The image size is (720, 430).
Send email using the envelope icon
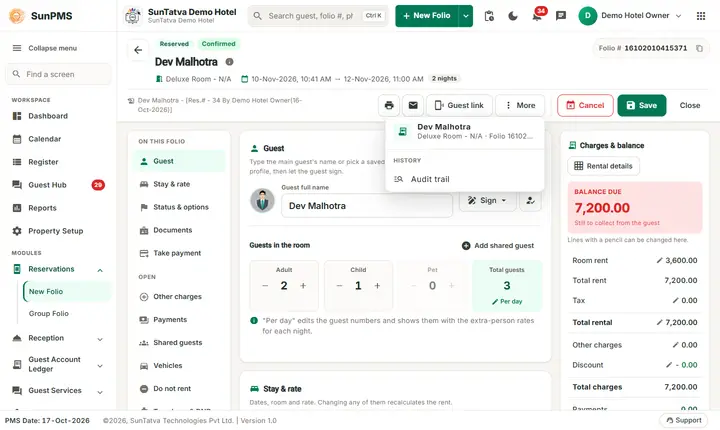click(x=413, y=105)
